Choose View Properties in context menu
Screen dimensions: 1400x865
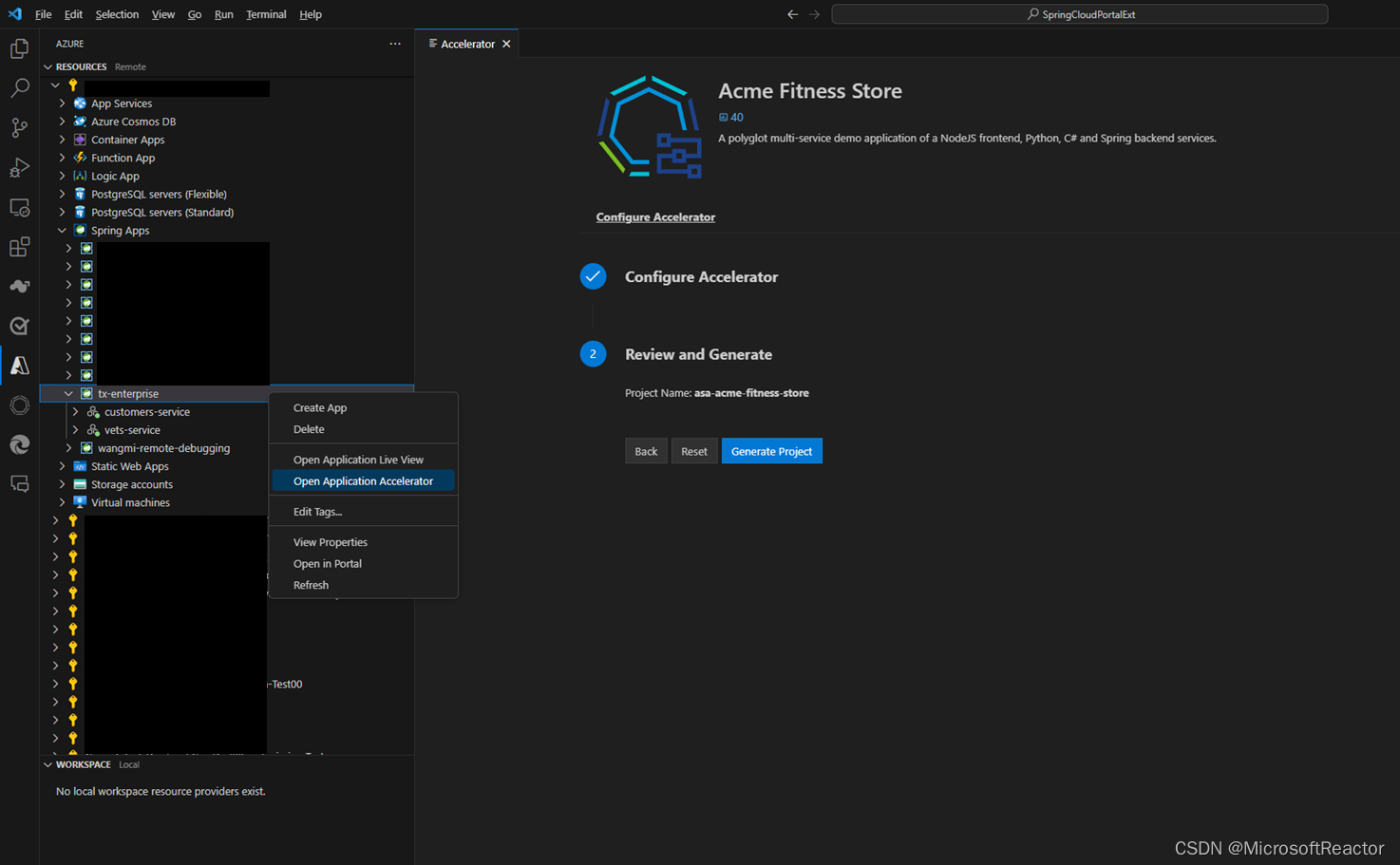click(x=363, y=542)
